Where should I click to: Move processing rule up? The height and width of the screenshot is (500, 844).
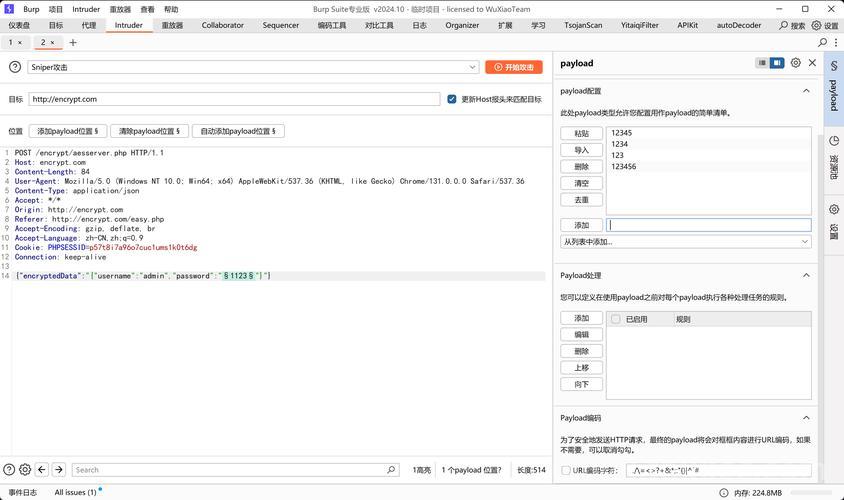581,368
